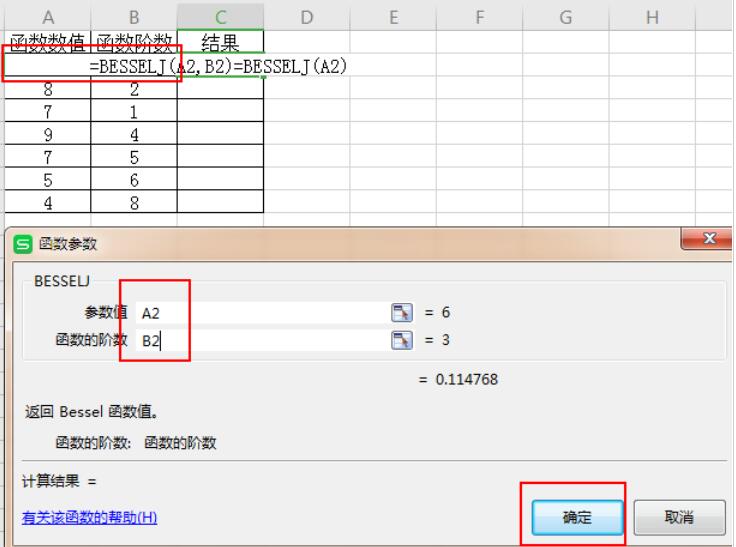
Task: Select column E header
Action: [393, 17]
